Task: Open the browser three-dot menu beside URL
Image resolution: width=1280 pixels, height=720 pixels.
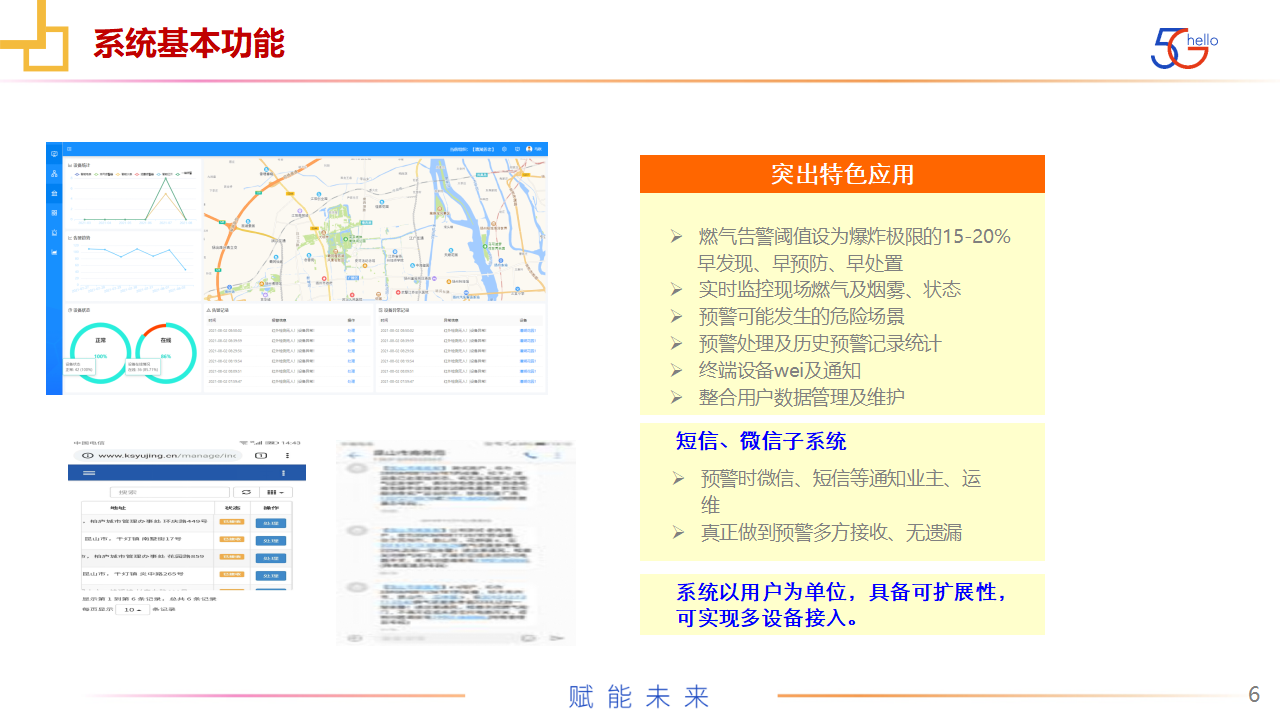Action: click(x=285, y=455)
